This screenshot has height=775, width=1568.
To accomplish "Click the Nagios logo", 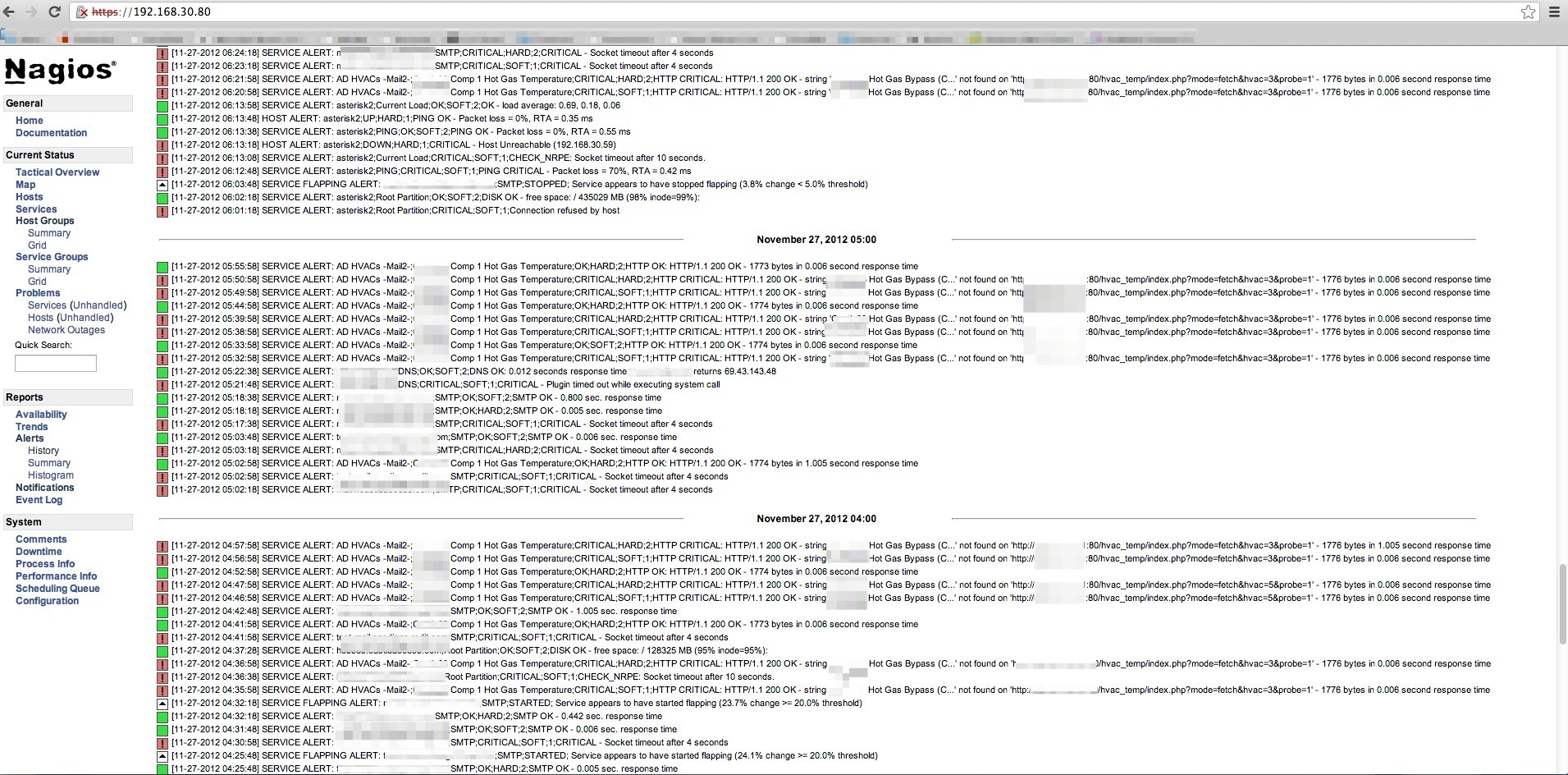I will point(60,71).
